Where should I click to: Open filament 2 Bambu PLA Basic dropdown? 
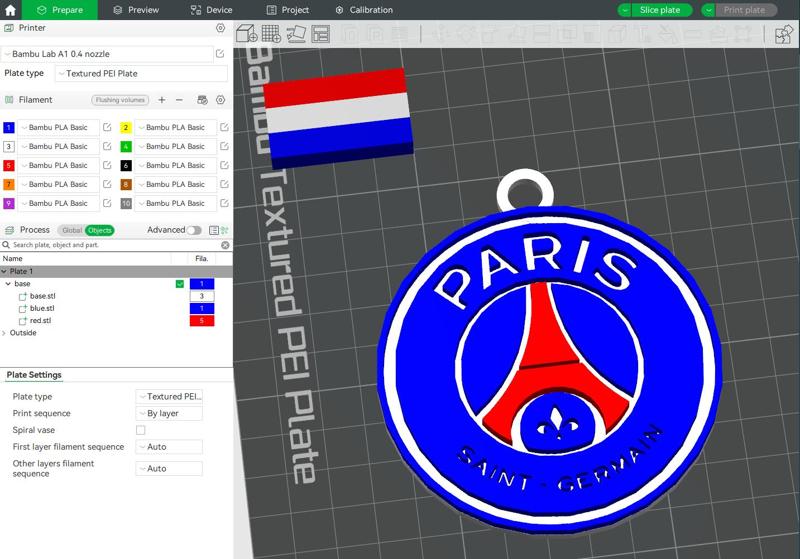(x=176, y=128)
